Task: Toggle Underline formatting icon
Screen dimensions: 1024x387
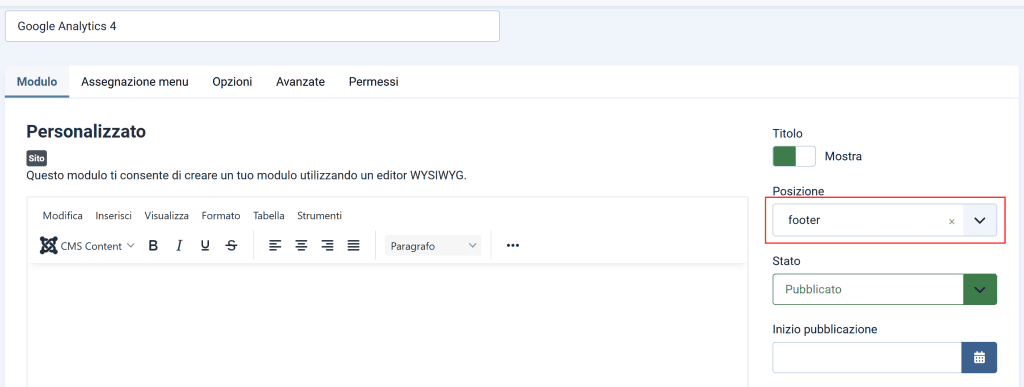Action: pos(205,246)
